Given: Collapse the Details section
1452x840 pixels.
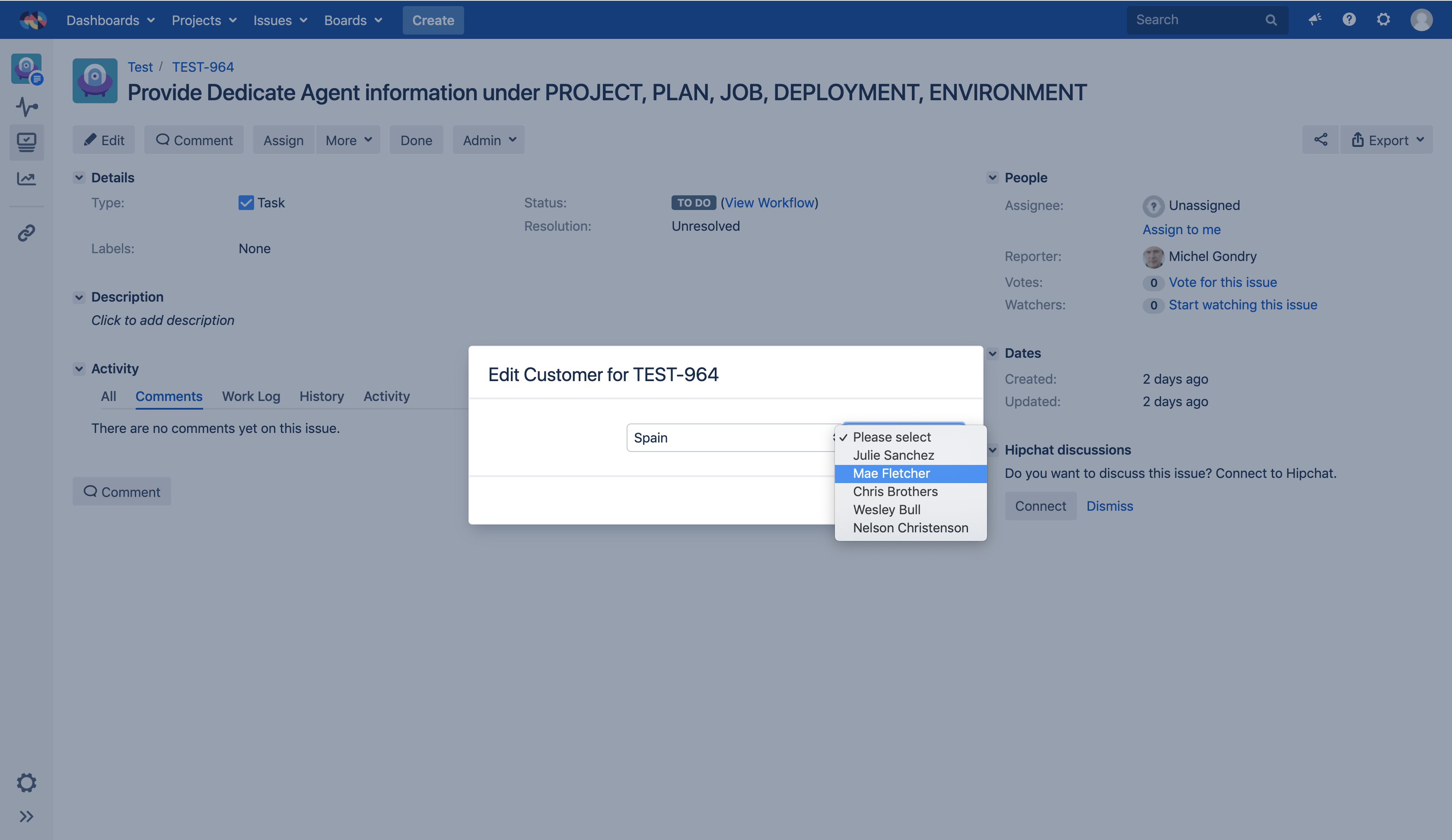Looking at the screenshot, I should coord(79,178).
